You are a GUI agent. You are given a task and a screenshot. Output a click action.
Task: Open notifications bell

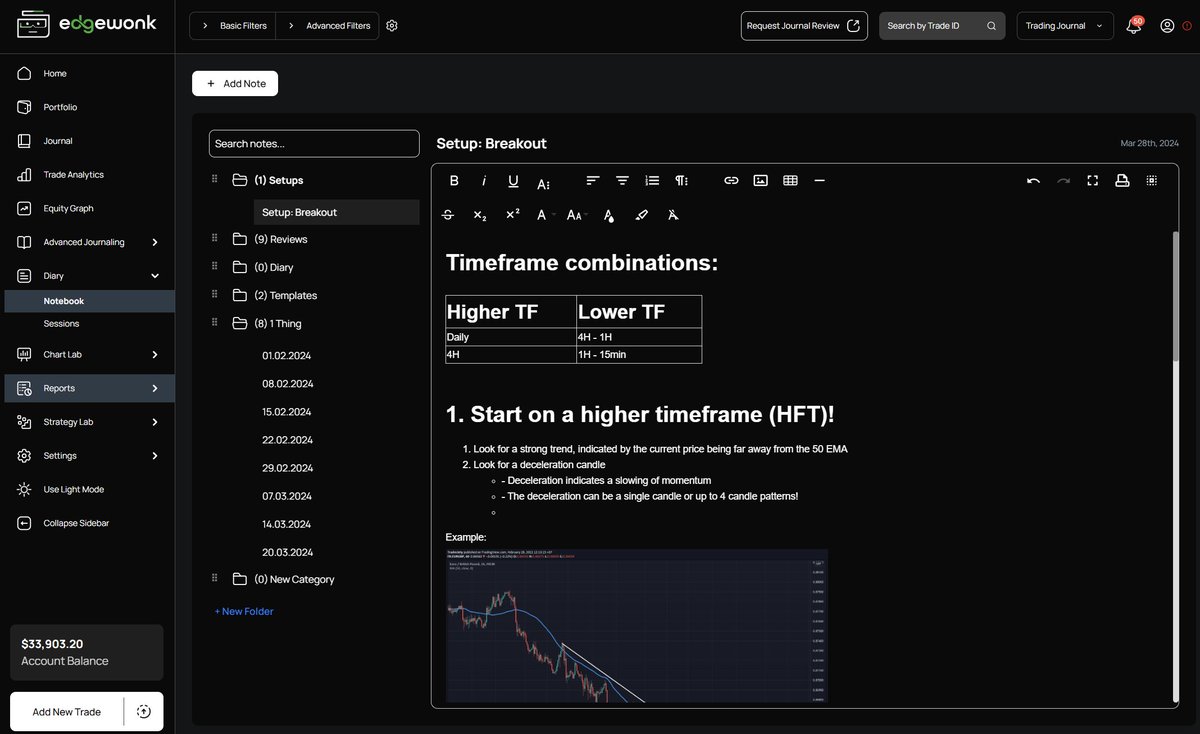click(x=1134, y=25)
